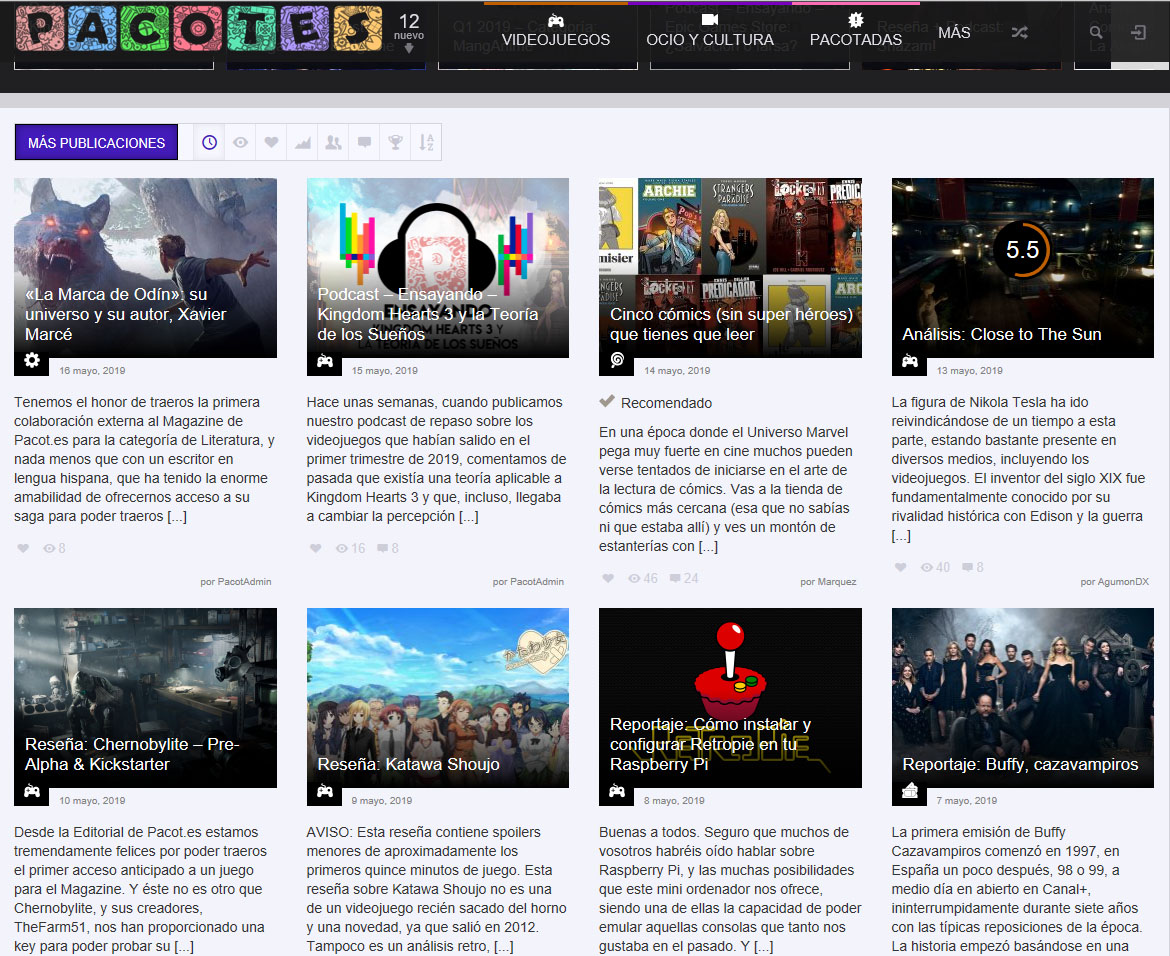1170x956 pixels.
Task: Visit author profile link por Marquez
Action: tap(828, 581)
